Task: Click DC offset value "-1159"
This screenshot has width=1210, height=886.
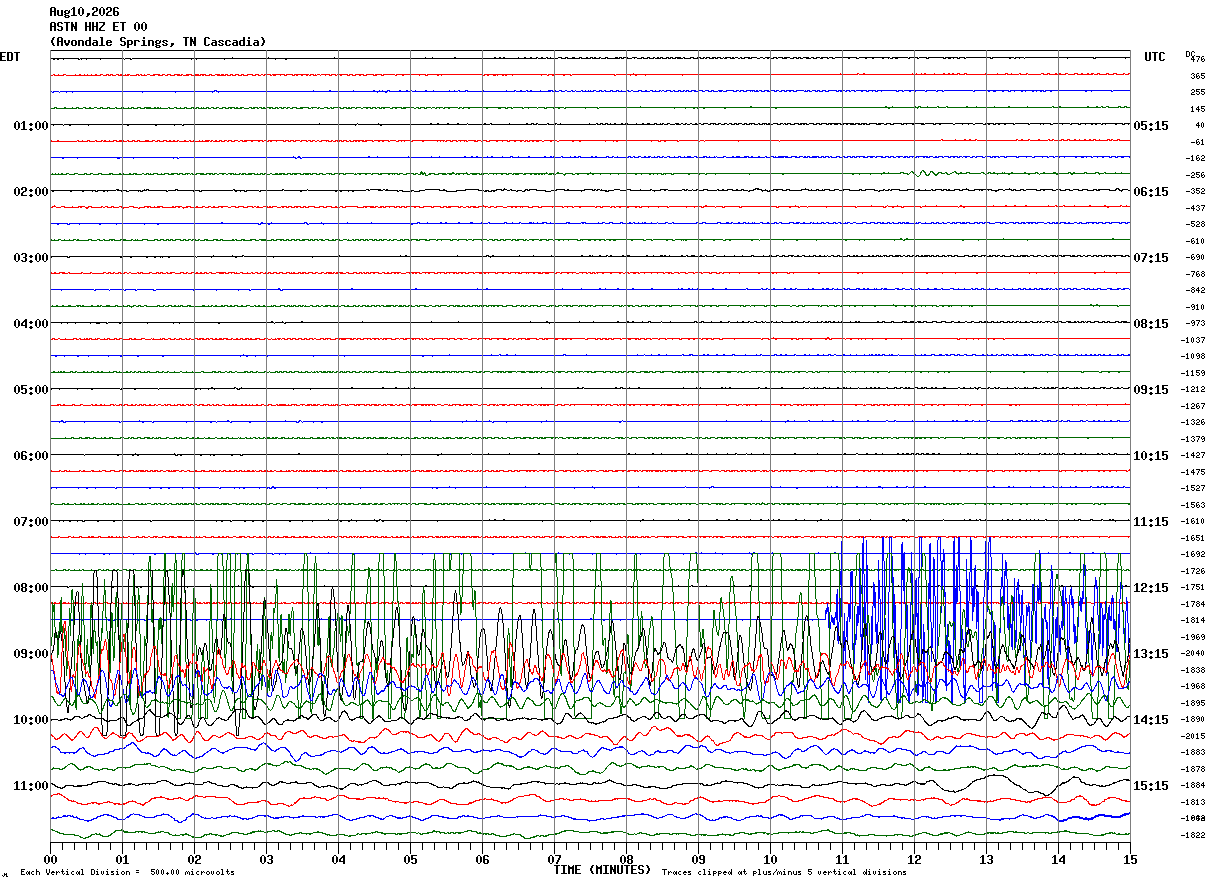Action: pos(1194,373)
